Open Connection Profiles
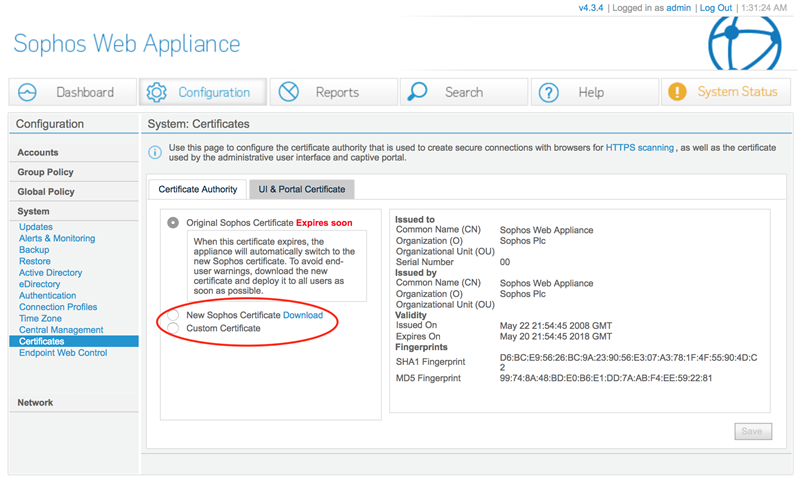The height and width of the screenshot is (479, 799). (58, 307)
